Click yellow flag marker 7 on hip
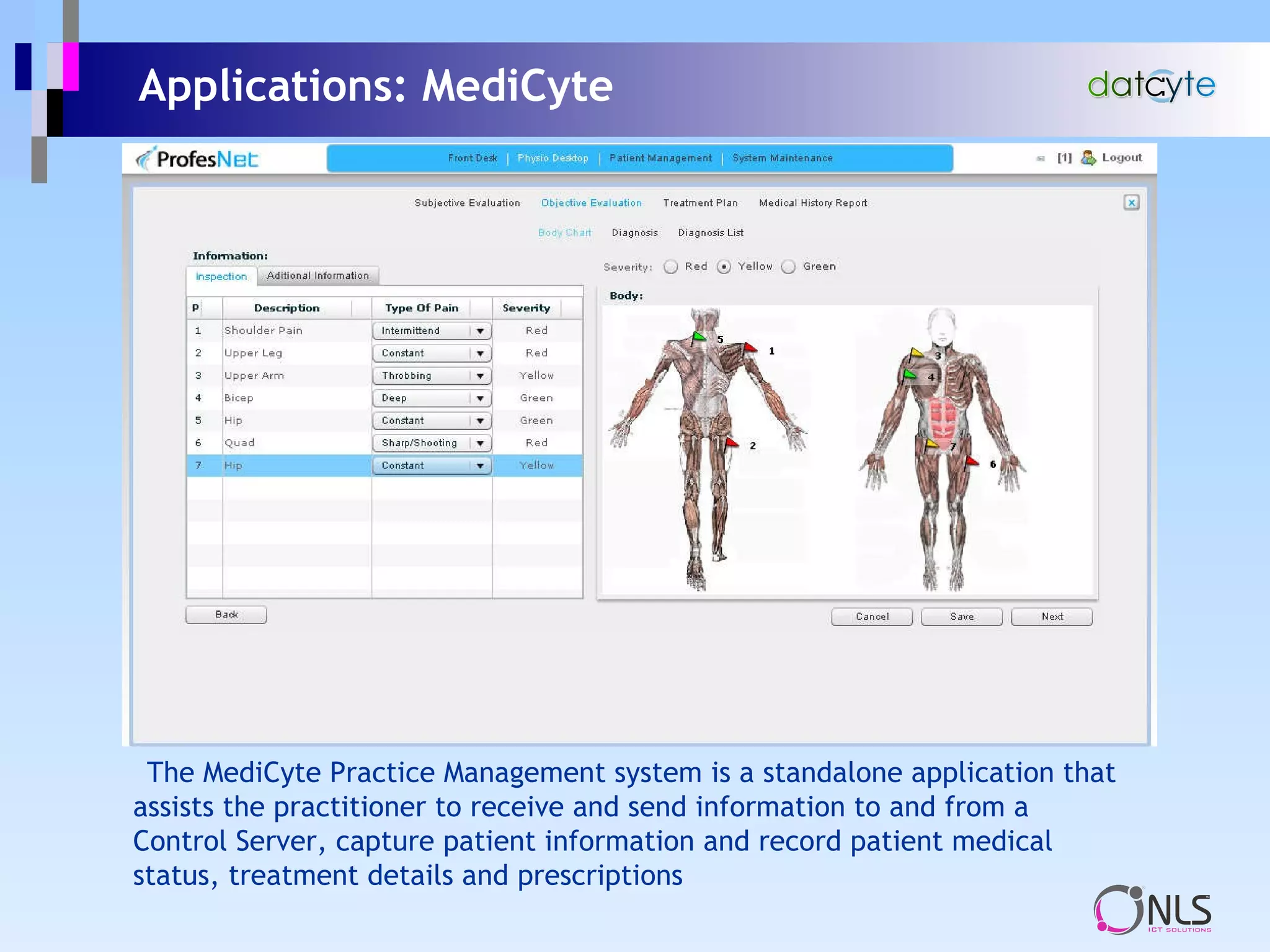This screenshot has width=1270, height=952. point(932,444)
